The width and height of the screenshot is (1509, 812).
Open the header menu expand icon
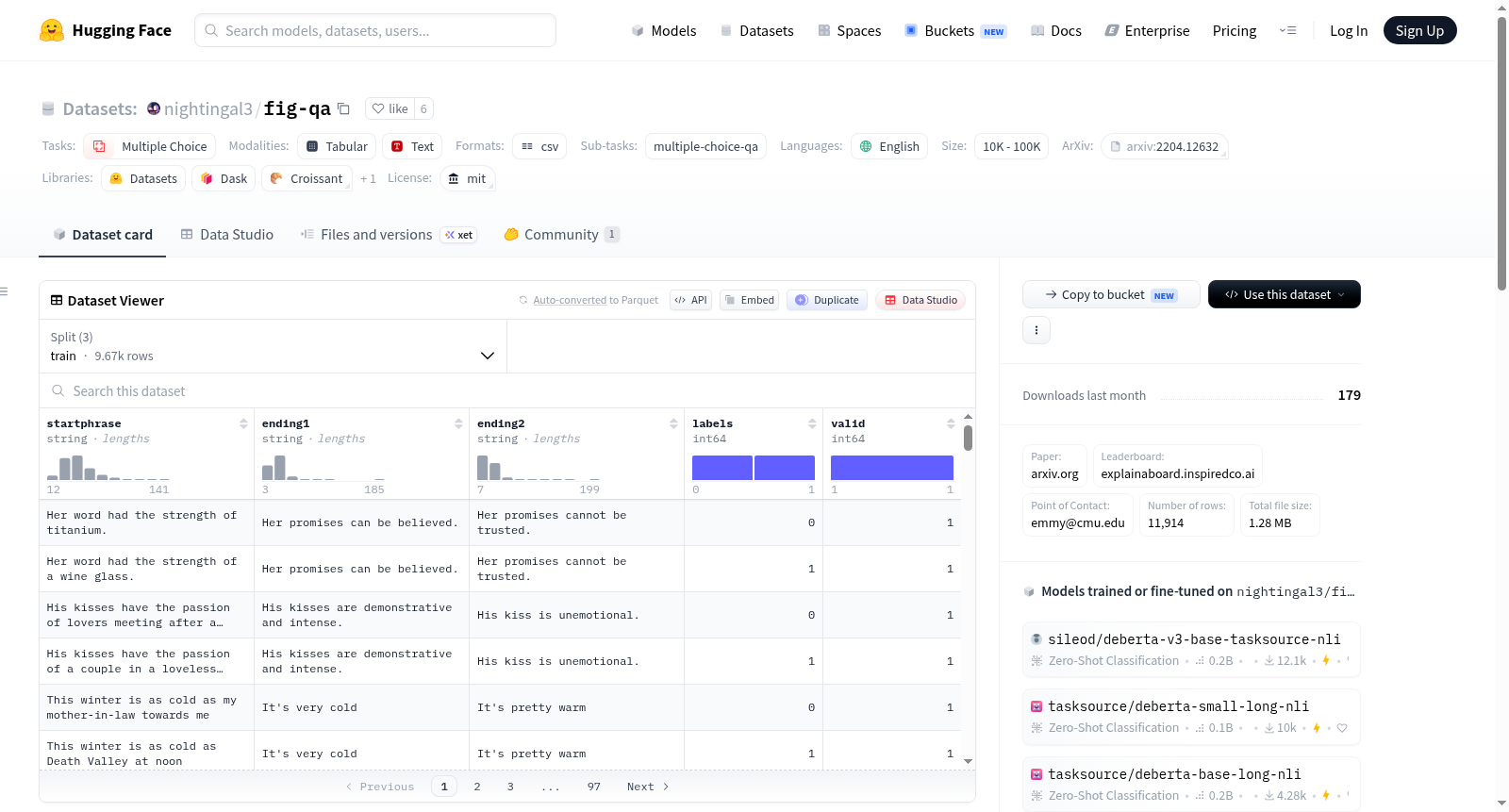tap(1287, 30)
